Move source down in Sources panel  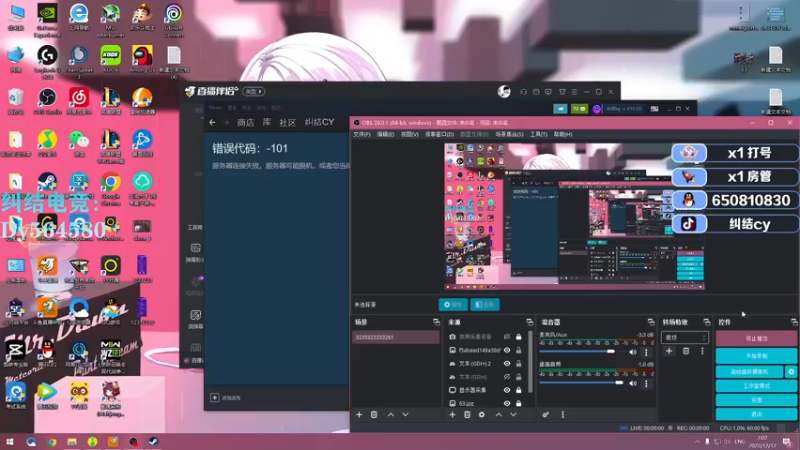pos(513,415)
